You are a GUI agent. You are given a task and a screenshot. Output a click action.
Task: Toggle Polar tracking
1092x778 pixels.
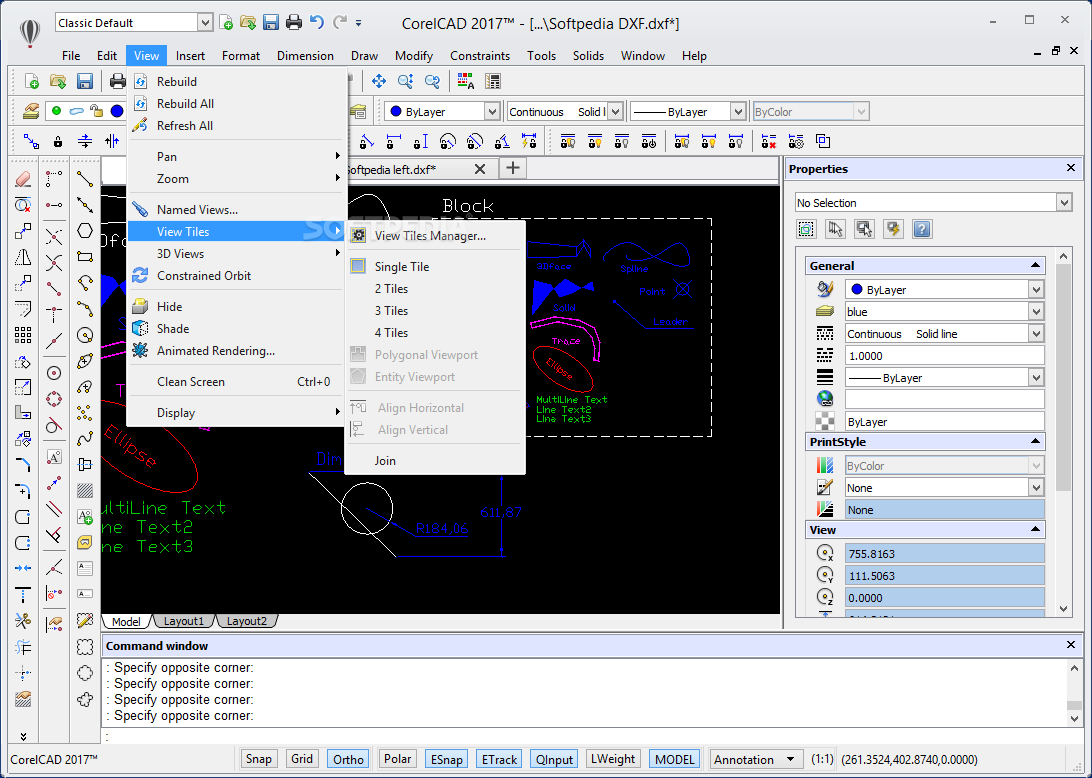(398, 759)
